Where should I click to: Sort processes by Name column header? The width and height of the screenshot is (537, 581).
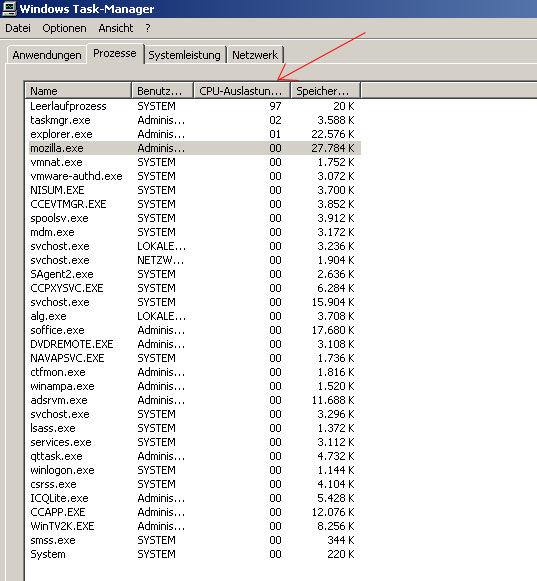[78, 91]
